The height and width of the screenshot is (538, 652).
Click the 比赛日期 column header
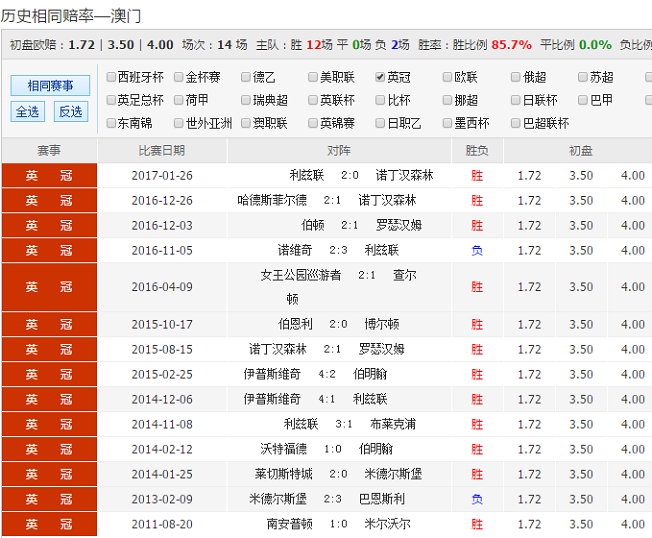[162, 151]
